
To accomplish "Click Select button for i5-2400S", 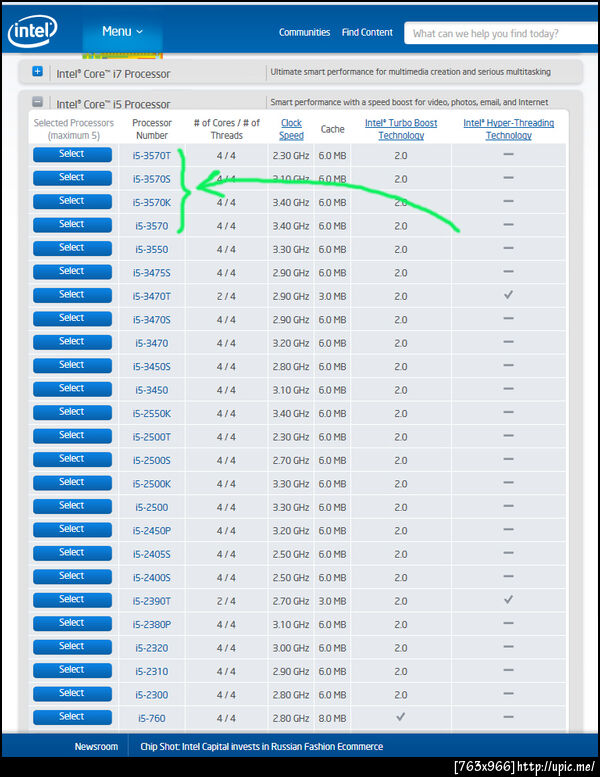I will (72, 576).
